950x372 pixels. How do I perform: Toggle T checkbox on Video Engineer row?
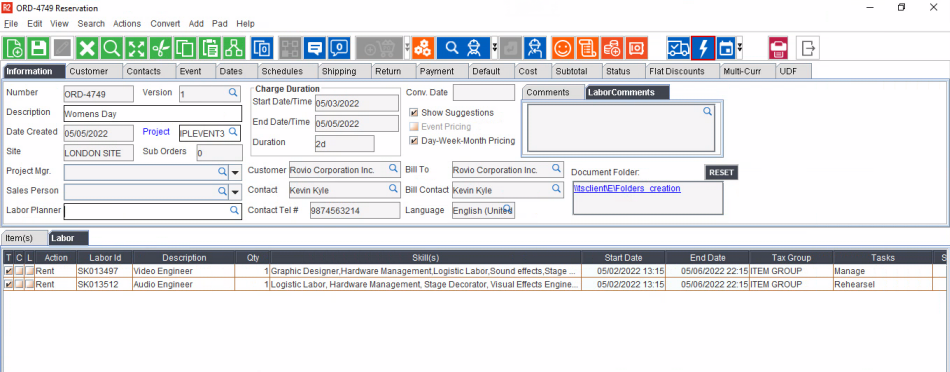[x=8, y=271]
